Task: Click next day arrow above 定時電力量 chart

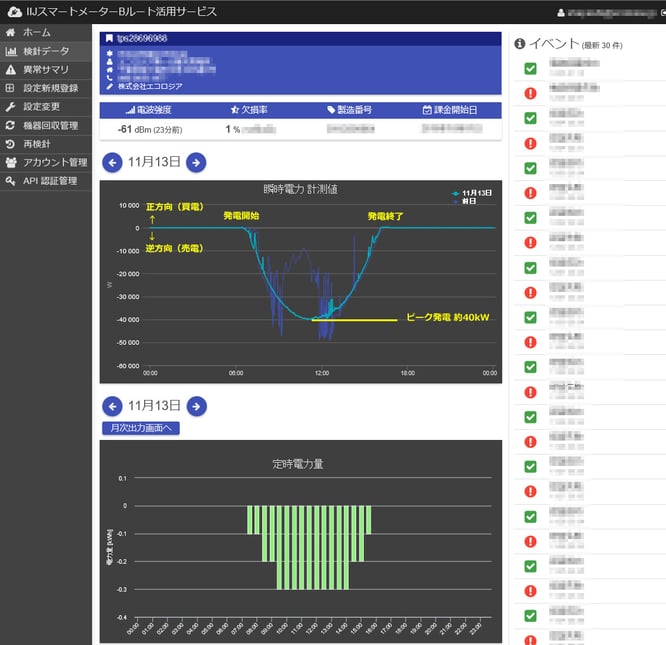Action: (x=197, y=406)
